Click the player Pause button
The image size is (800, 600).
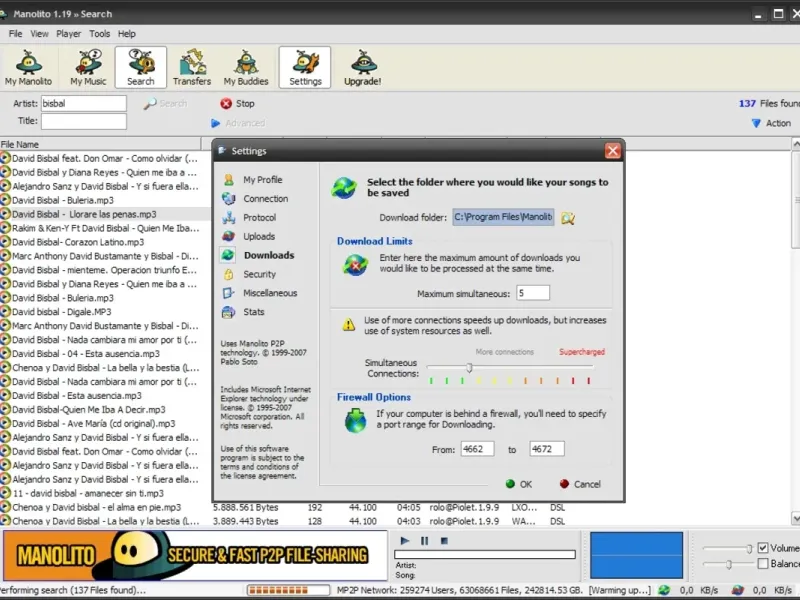(x=424, y=541)
